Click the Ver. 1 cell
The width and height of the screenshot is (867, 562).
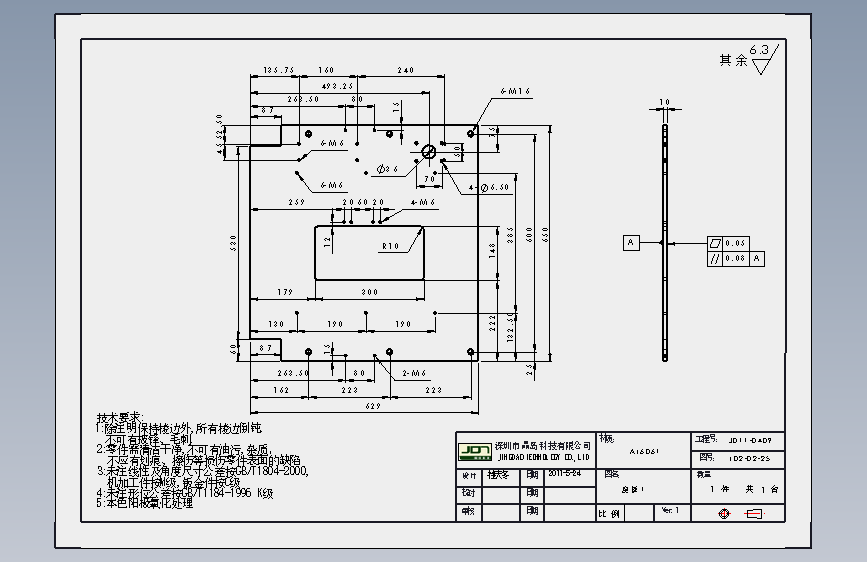(x=670, y=511)
